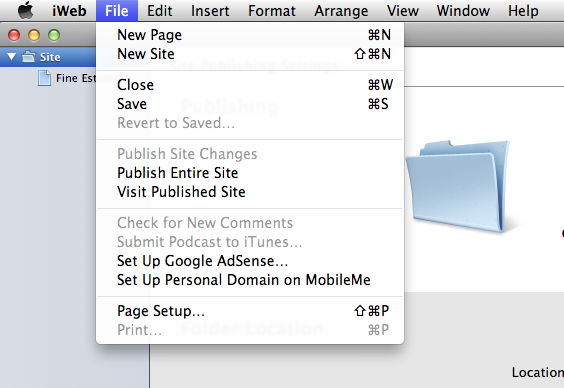Open the View menu
The height and width of the screenshot is (388, 564).
click(x=403, y=11)
